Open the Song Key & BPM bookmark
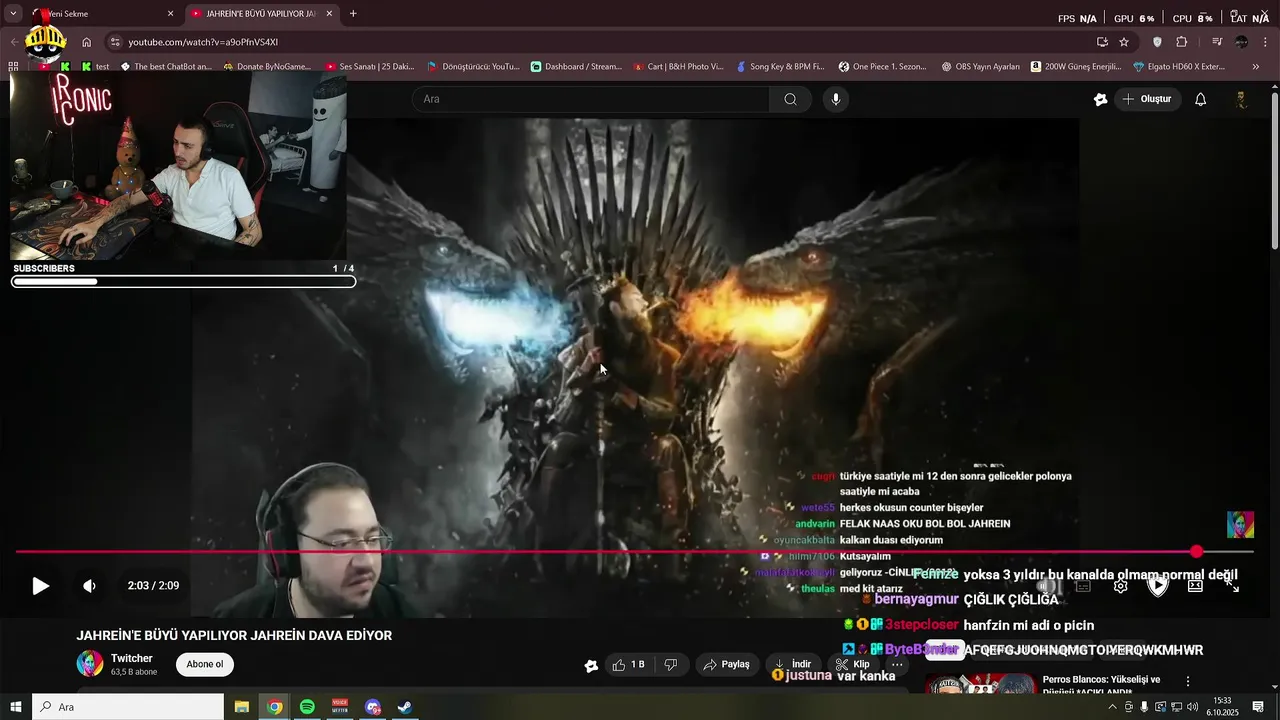Viewport: 1280px width, 720px height. click(781, 67)
